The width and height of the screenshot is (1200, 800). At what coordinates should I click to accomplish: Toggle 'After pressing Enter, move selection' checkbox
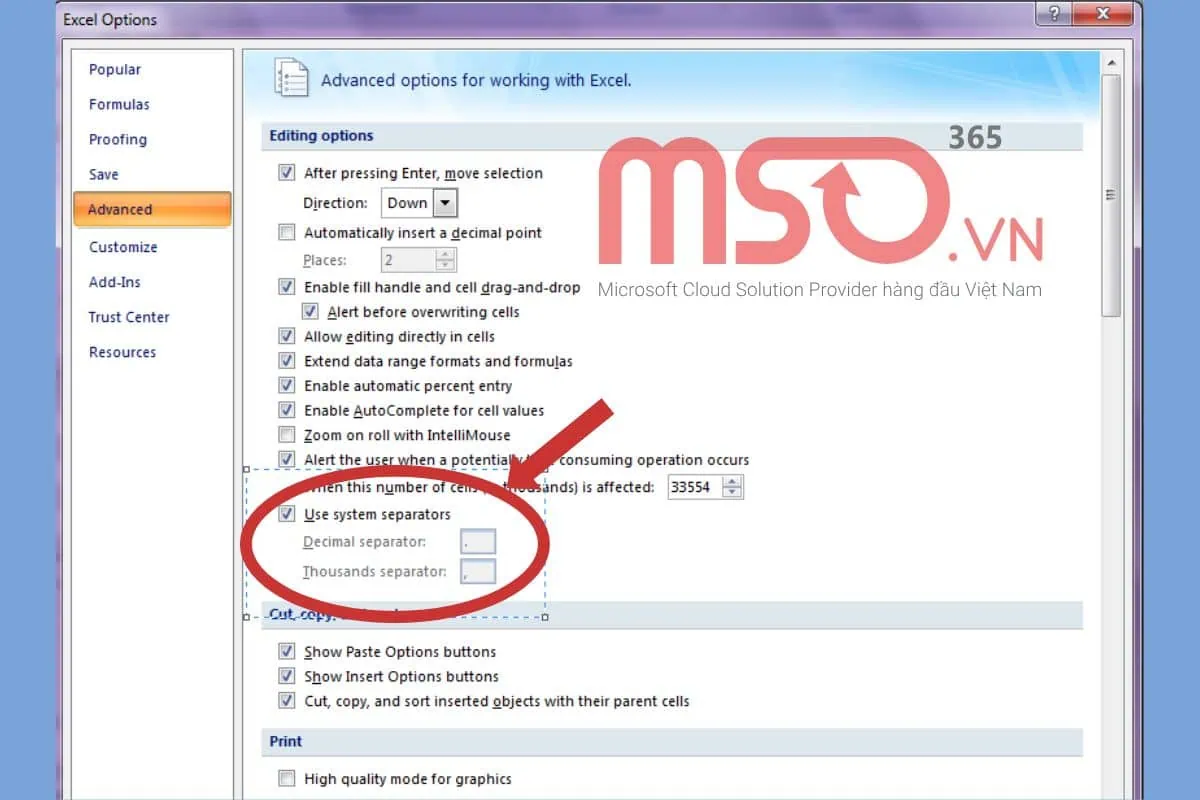click(287, 173)
